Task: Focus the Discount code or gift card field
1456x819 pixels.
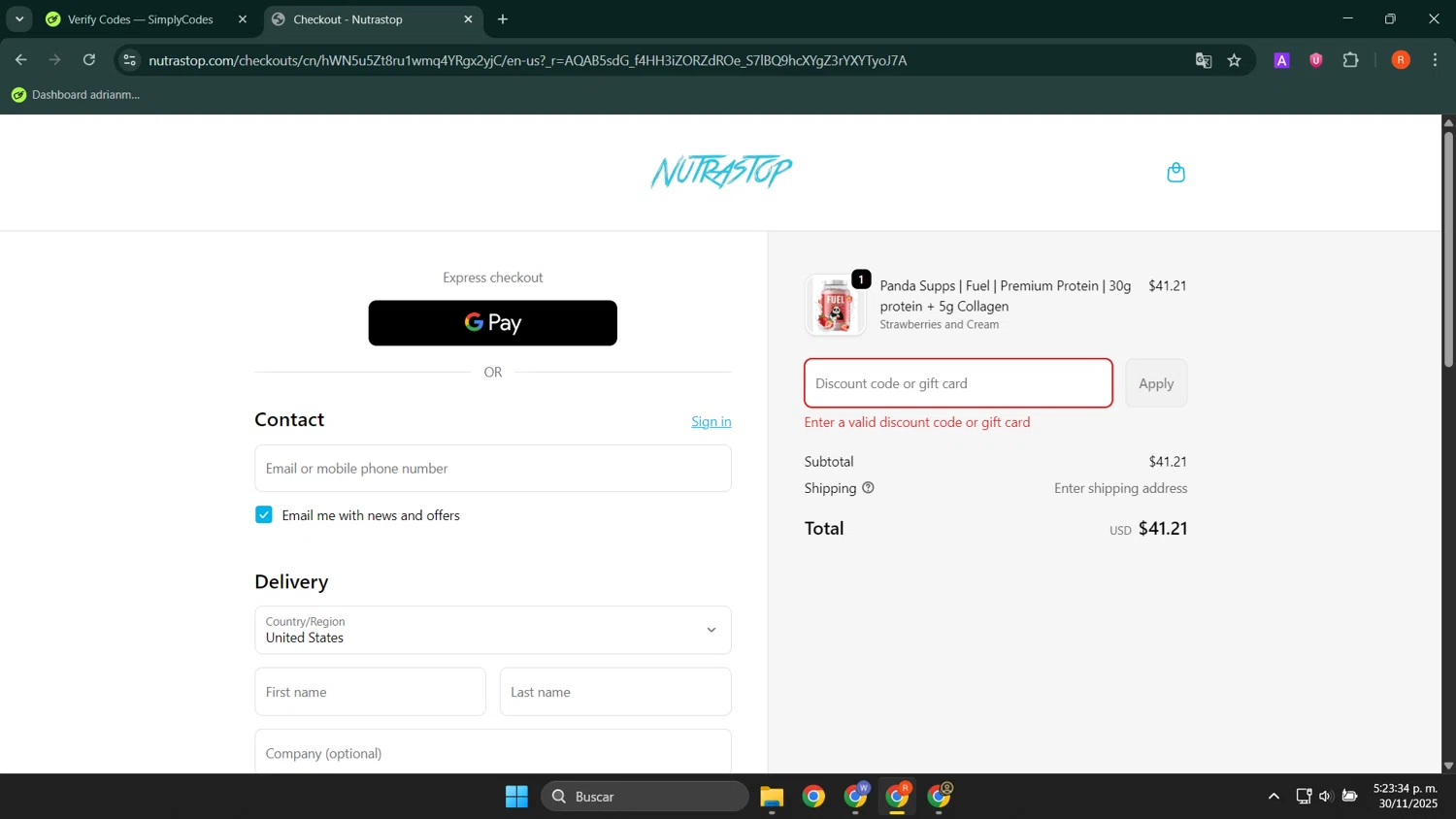Action: [x=958, y=383]
